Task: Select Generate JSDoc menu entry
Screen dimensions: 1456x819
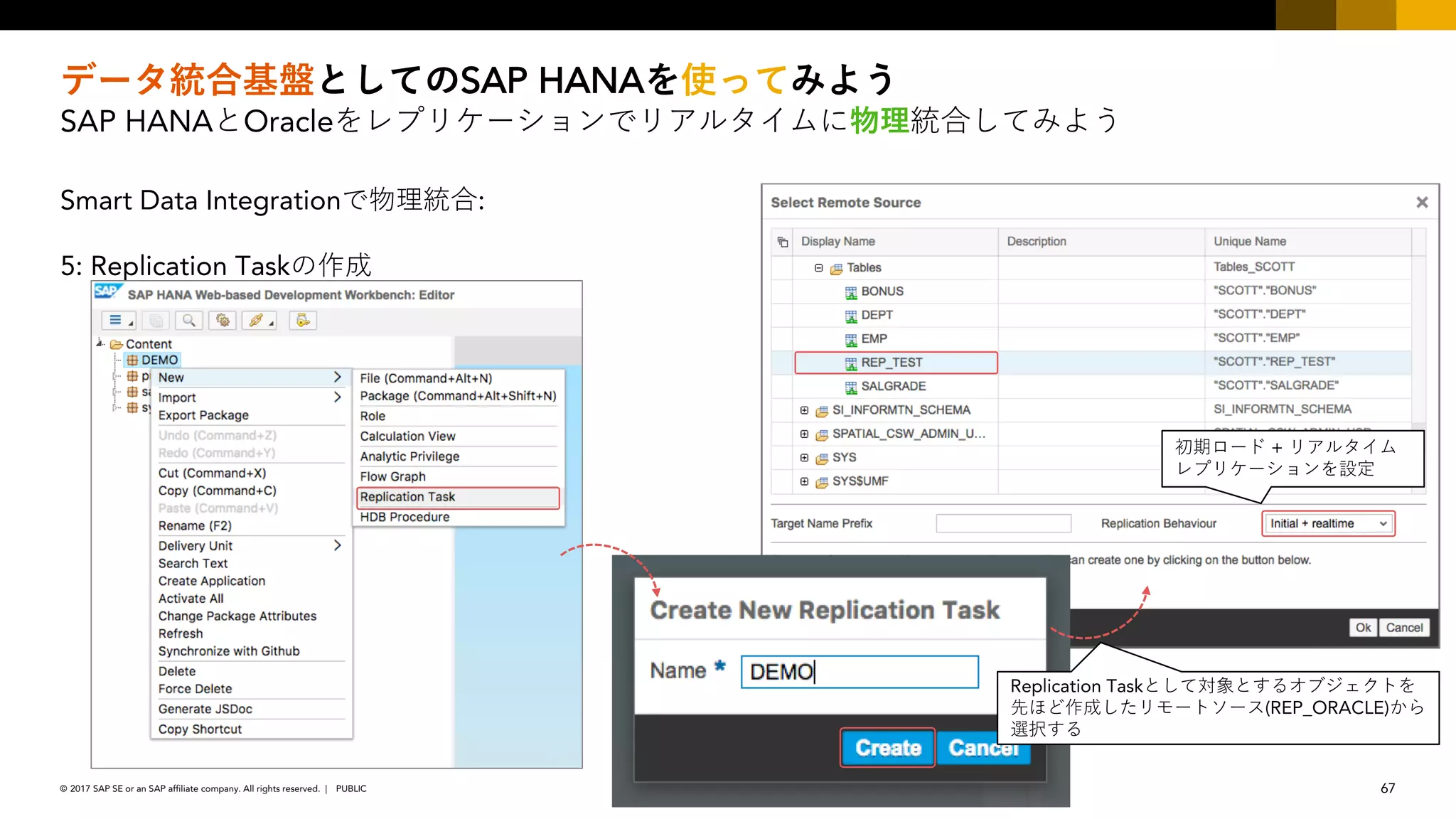Action: (x=250, y=709)
